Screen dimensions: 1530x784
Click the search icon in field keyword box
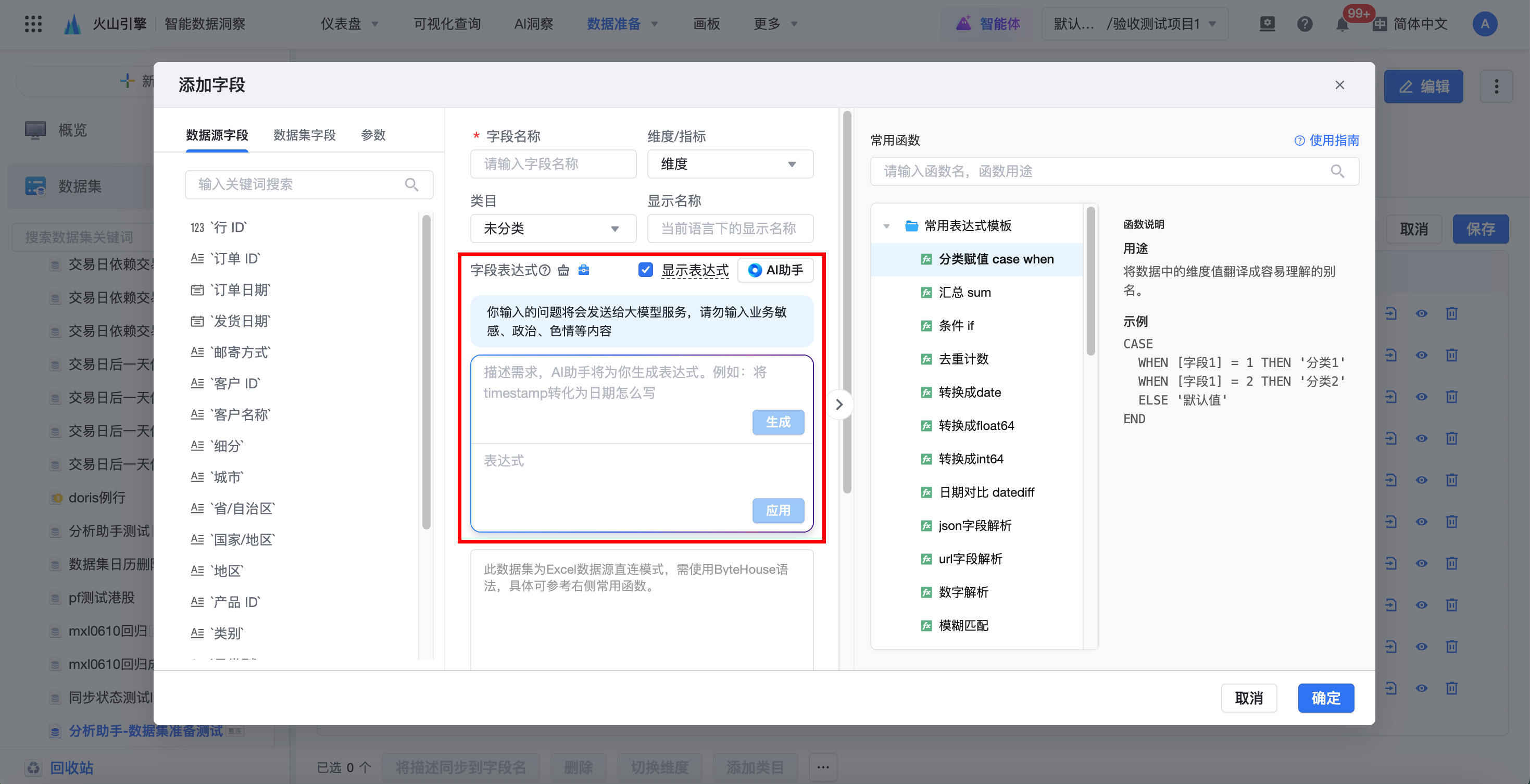point(411,185)
